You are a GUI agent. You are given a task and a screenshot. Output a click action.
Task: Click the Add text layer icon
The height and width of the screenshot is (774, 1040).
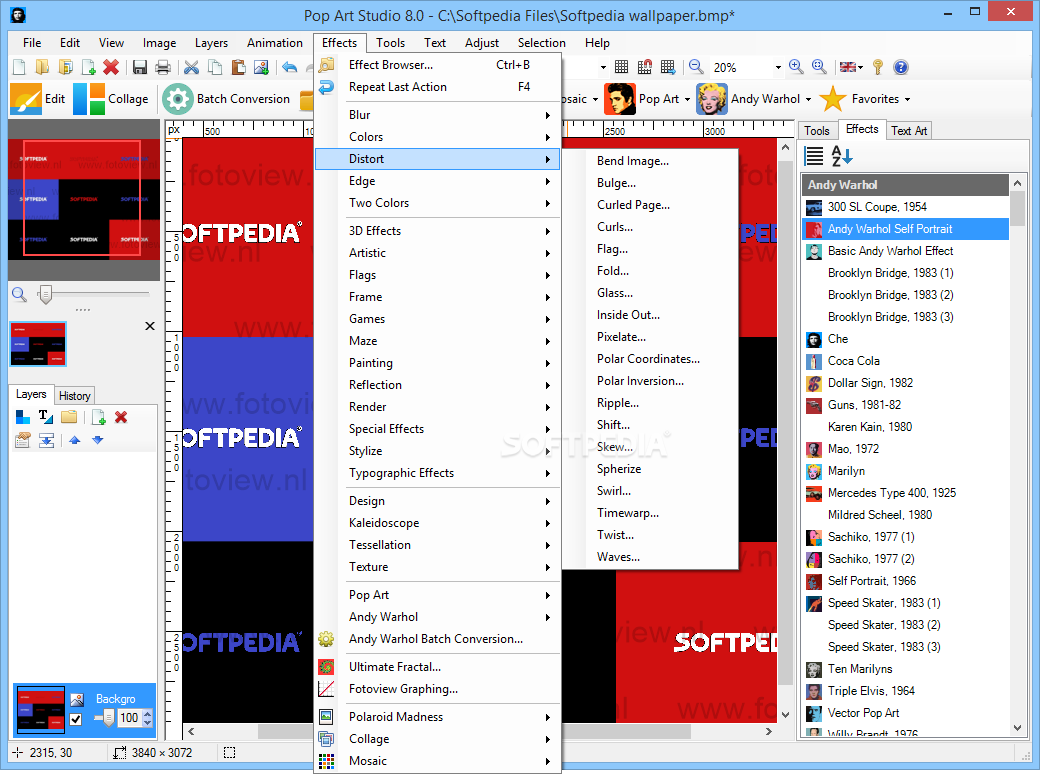click(x=46, y=417)
